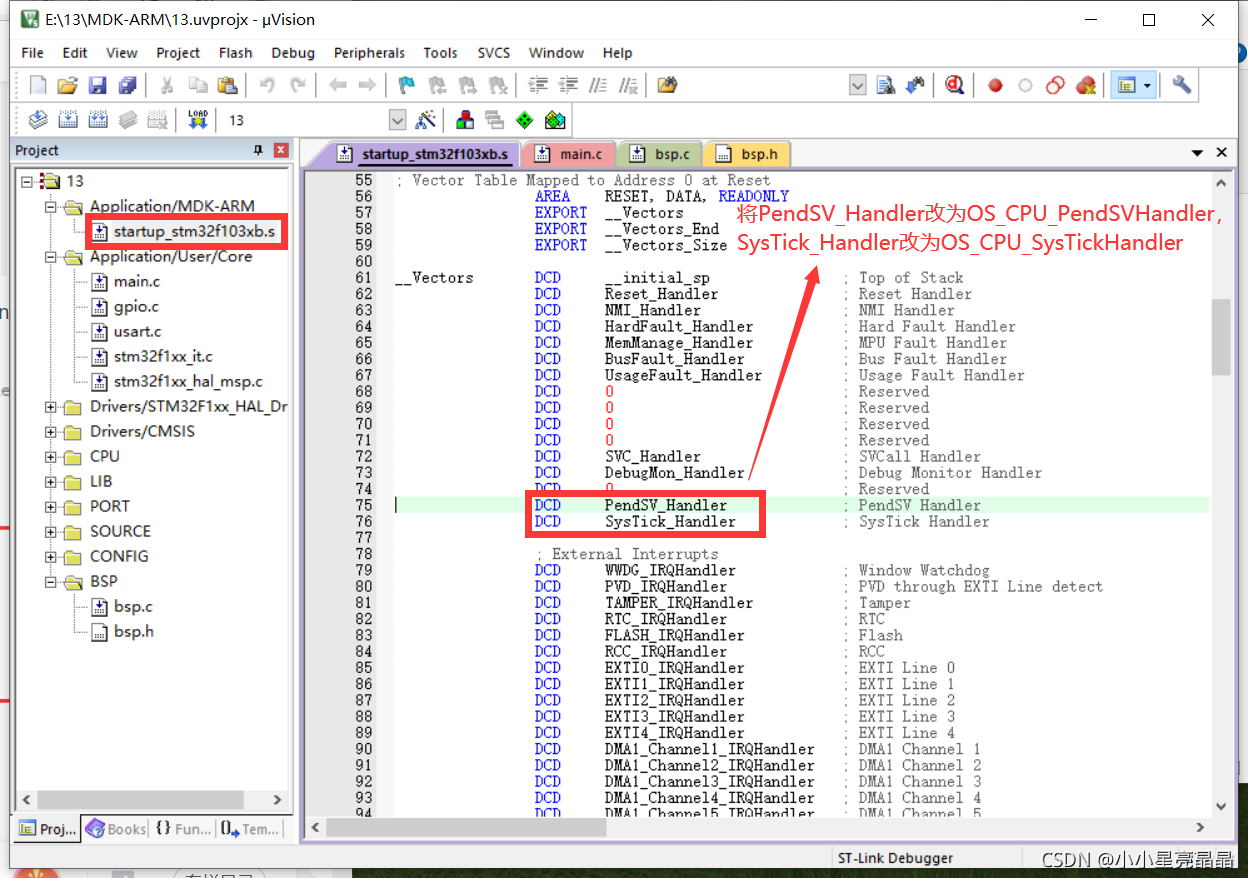Image resolution: width=1248 pixels, height=878 pixels.
Task: Close the active editor tab
Action: pos(1221,153)
